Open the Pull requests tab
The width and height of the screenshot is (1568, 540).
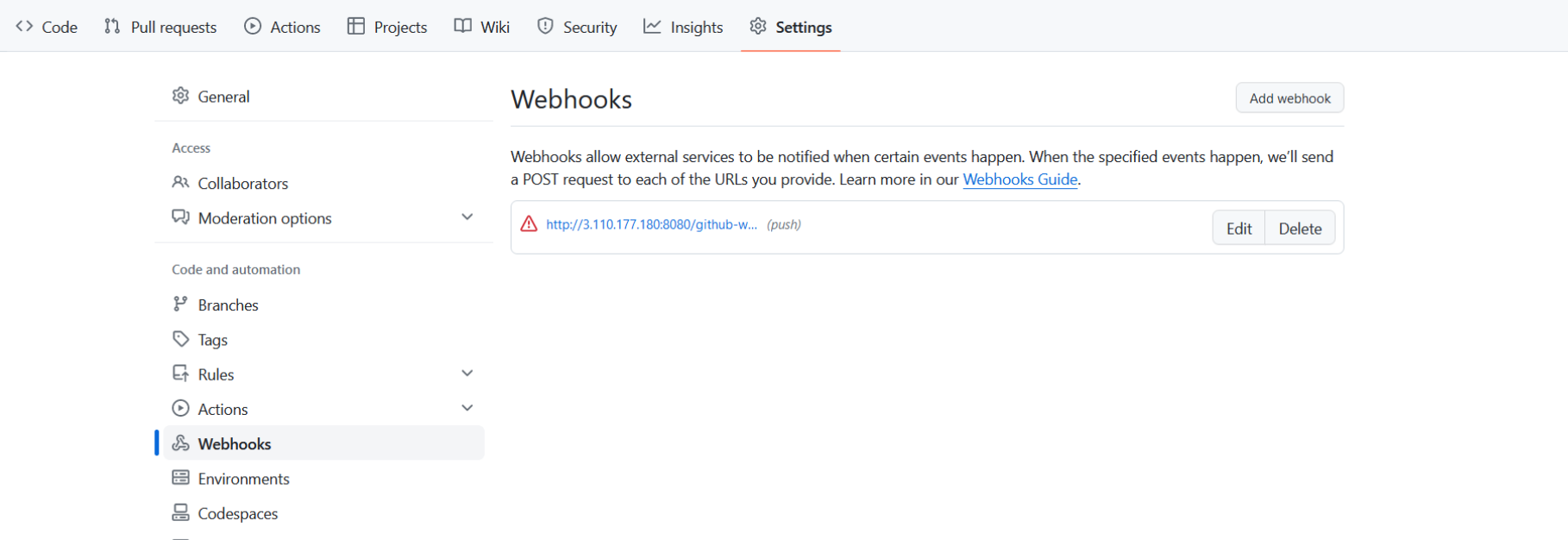point(160,27)
